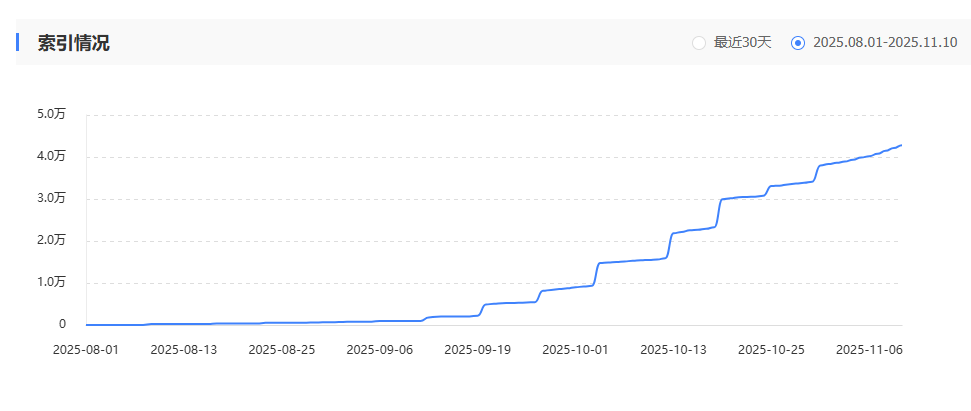971x411 pixels.
Task: Click the 2.0万 y-axis label
Action: (52, 240)
